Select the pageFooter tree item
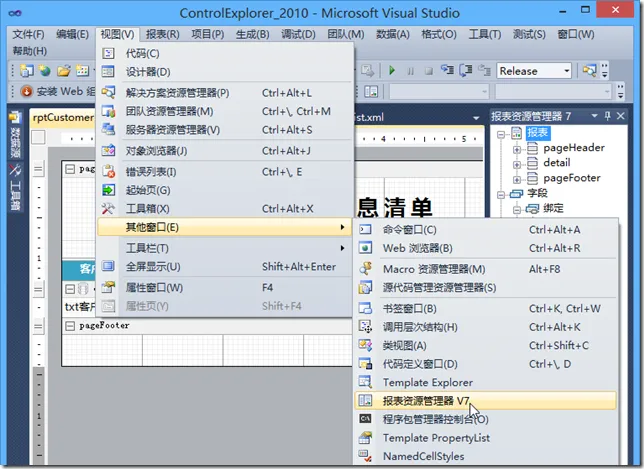 point(572,178)
